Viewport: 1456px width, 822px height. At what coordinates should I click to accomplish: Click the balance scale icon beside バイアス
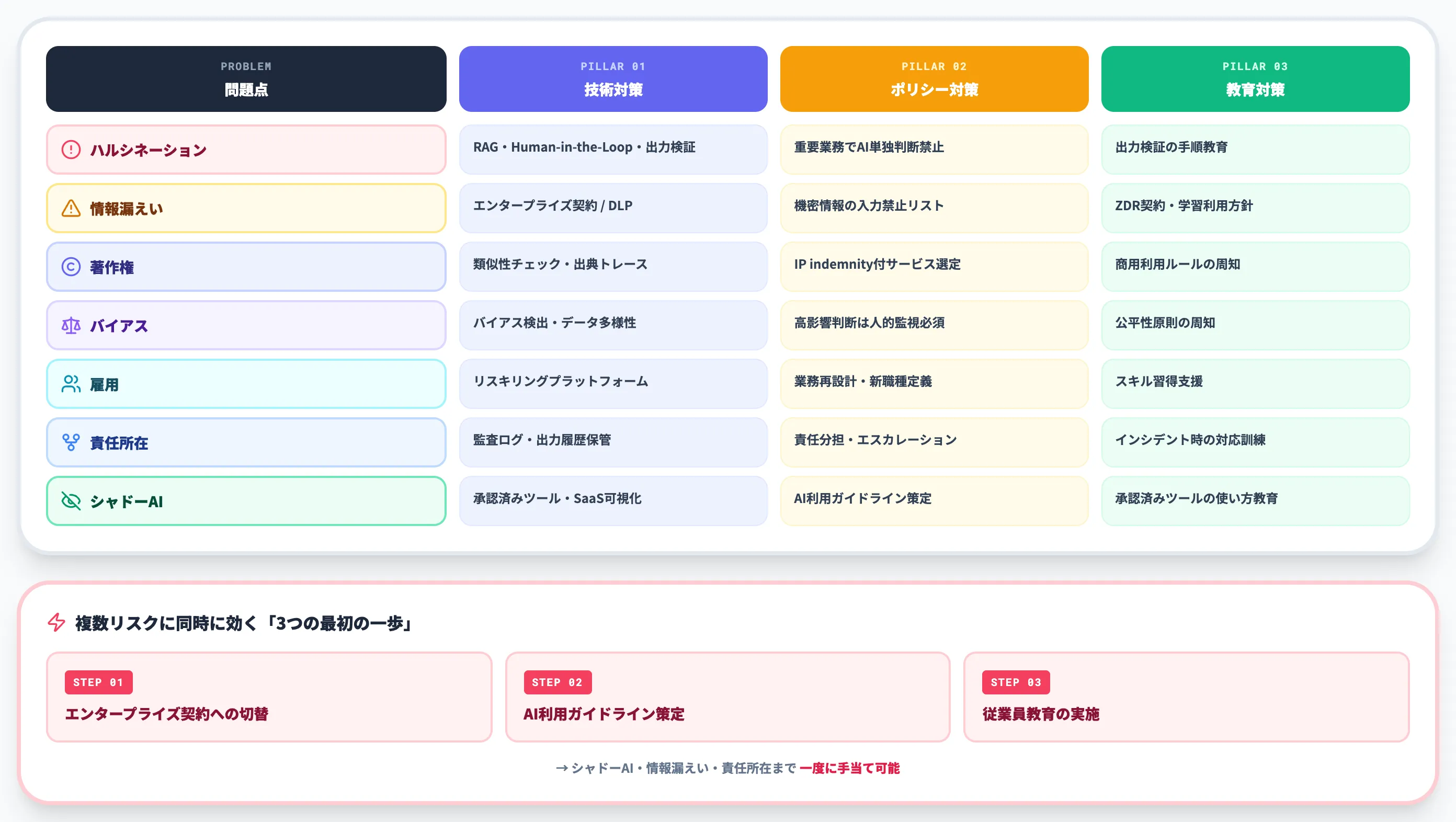71,325
